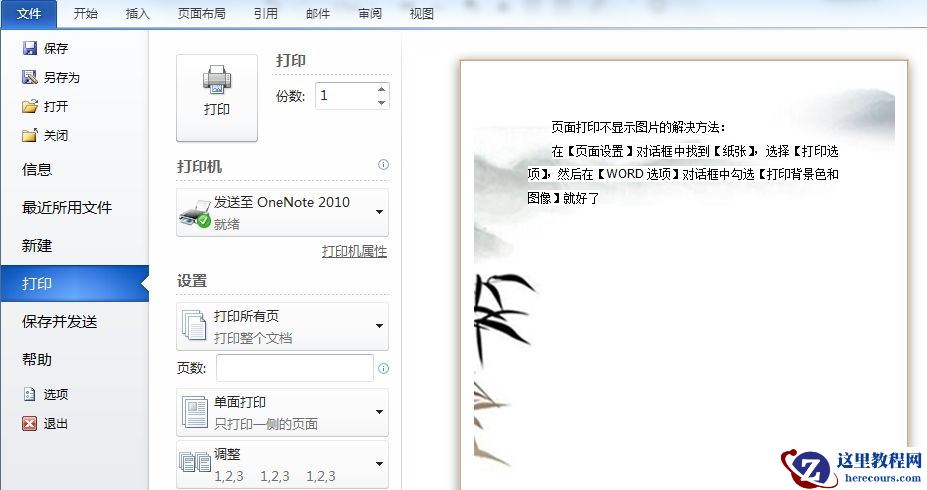Switch to the 插入 tab

click(137, 14)
